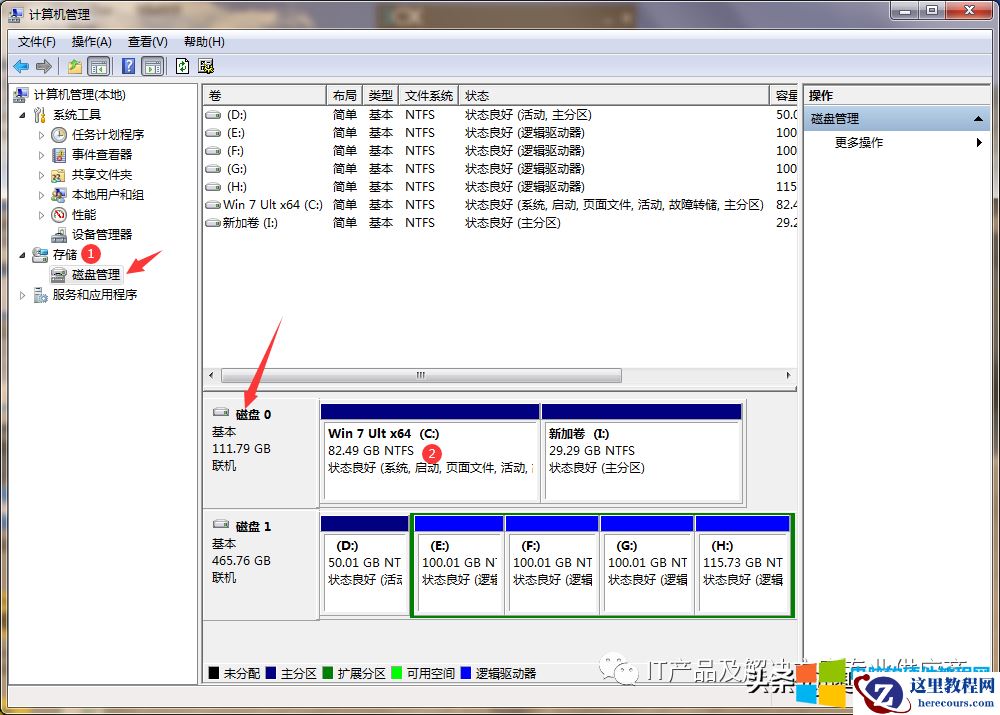Select the 磁盘 0 disk label
The width and height of the screenshot is (1000, 715).
253,415
